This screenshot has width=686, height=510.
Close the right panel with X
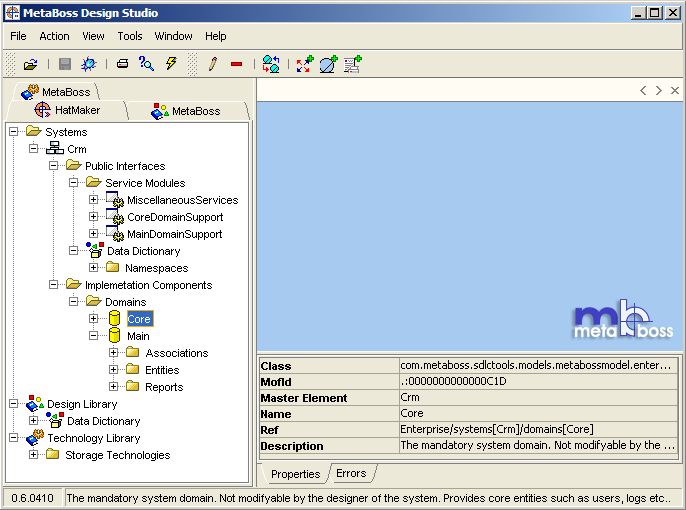[x=675, y=91]
